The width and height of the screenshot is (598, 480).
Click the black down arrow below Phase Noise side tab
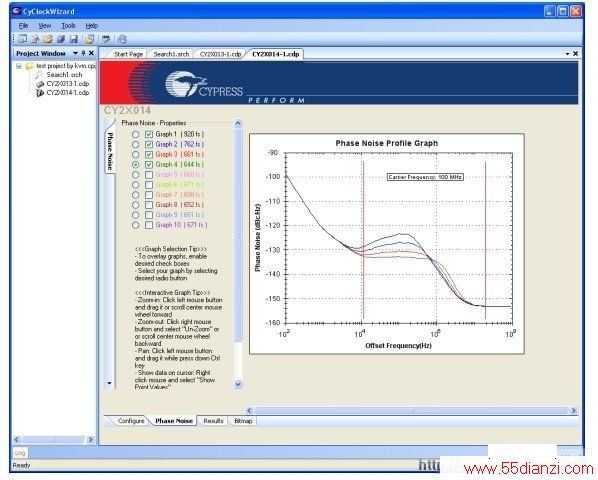(x=109, y=383)
